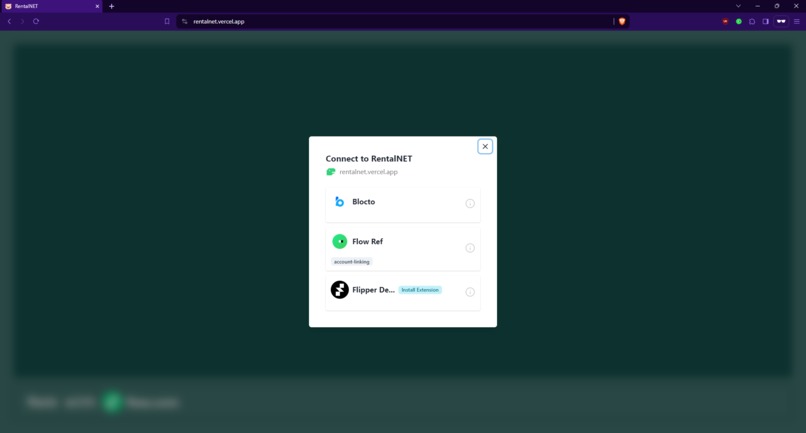Open info for the Flow Ref wallet

[x=470, y=248]
